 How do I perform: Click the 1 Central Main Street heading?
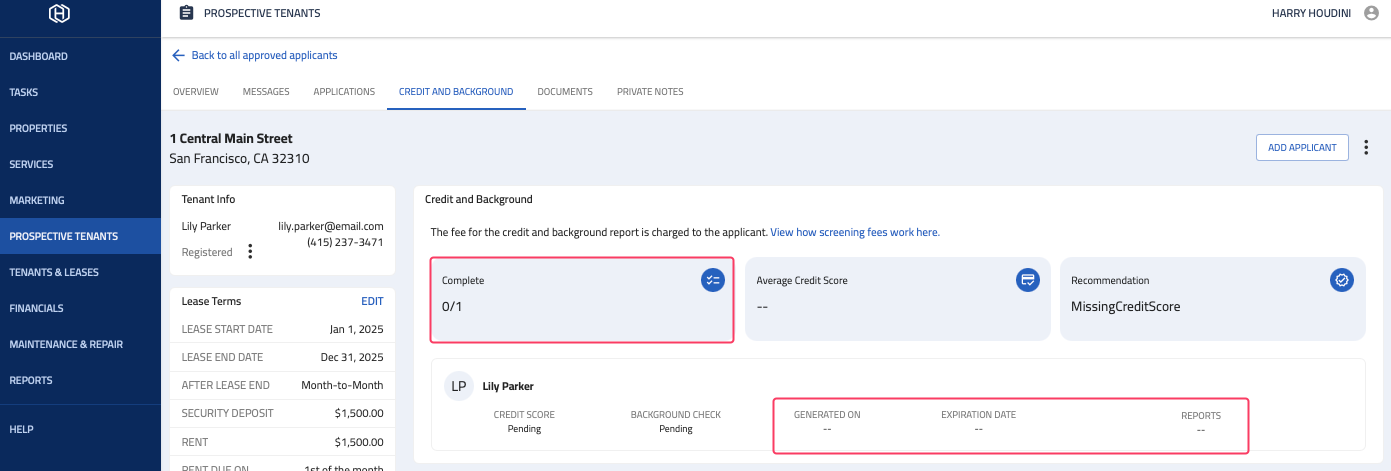click(231, 139)
